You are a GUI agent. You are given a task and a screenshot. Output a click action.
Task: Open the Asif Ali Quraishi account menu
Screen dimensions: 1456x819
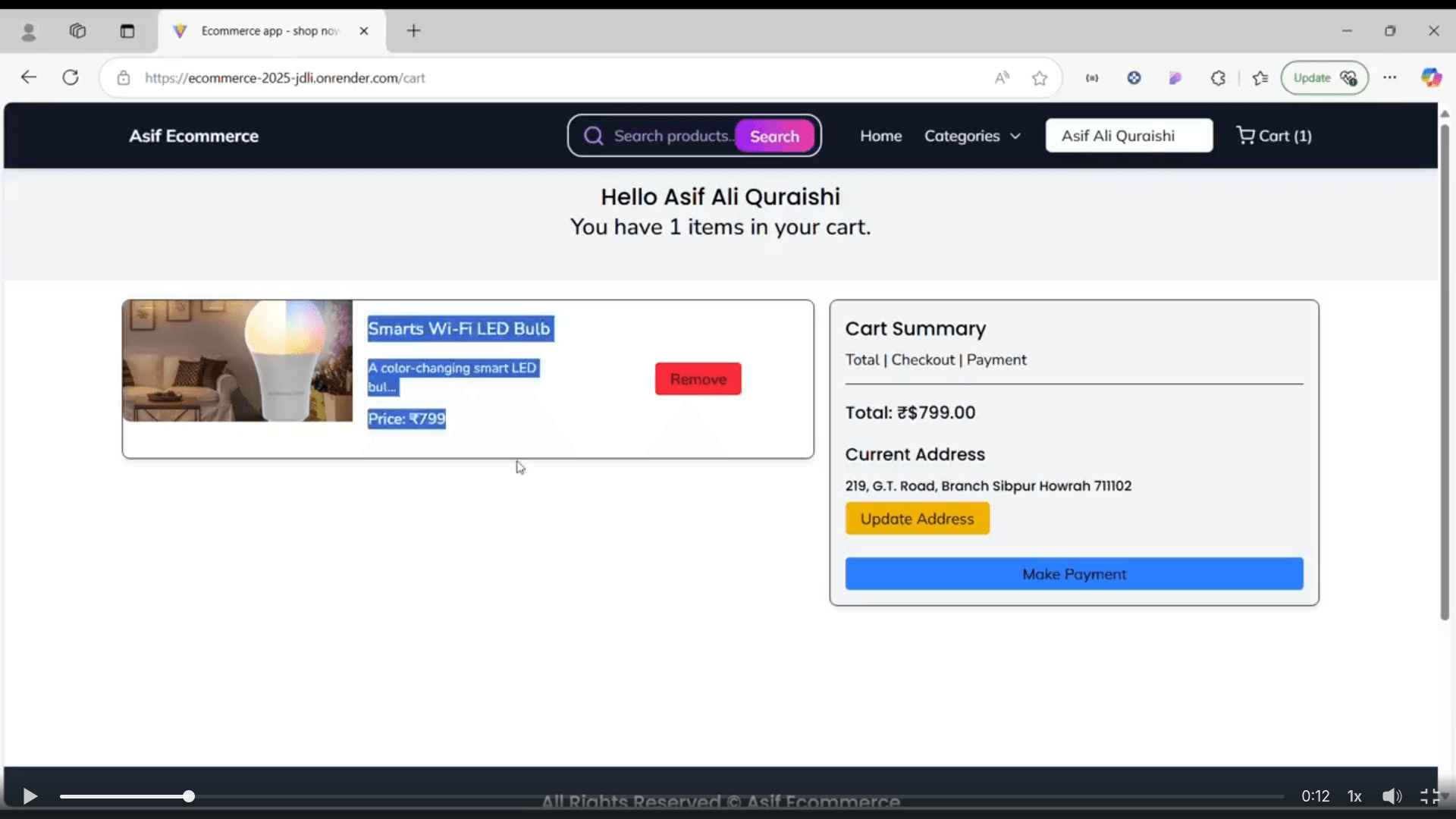click(1128, 136)
